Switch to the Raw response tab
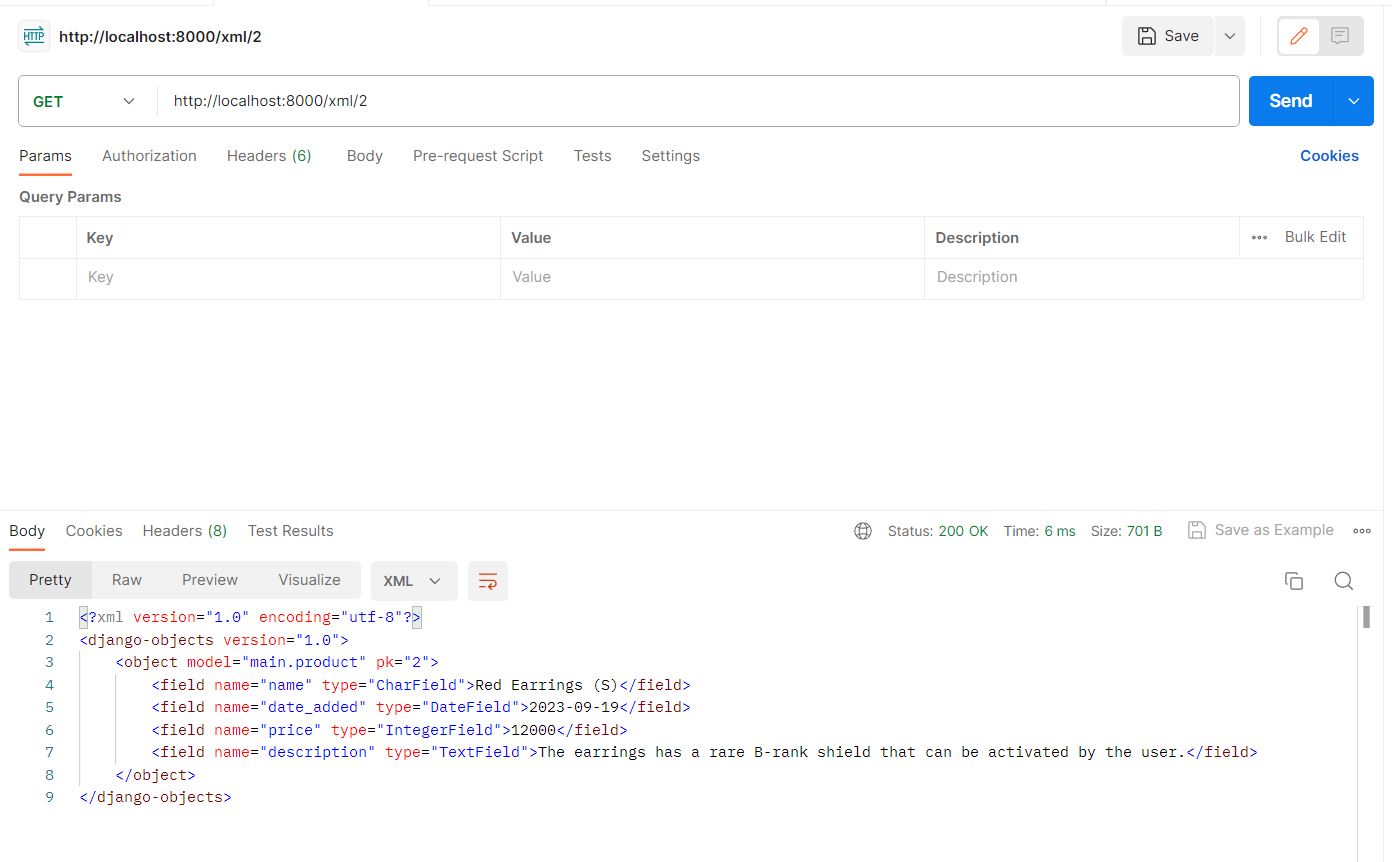Viewport: 1392px width, 862px height. 126,580
